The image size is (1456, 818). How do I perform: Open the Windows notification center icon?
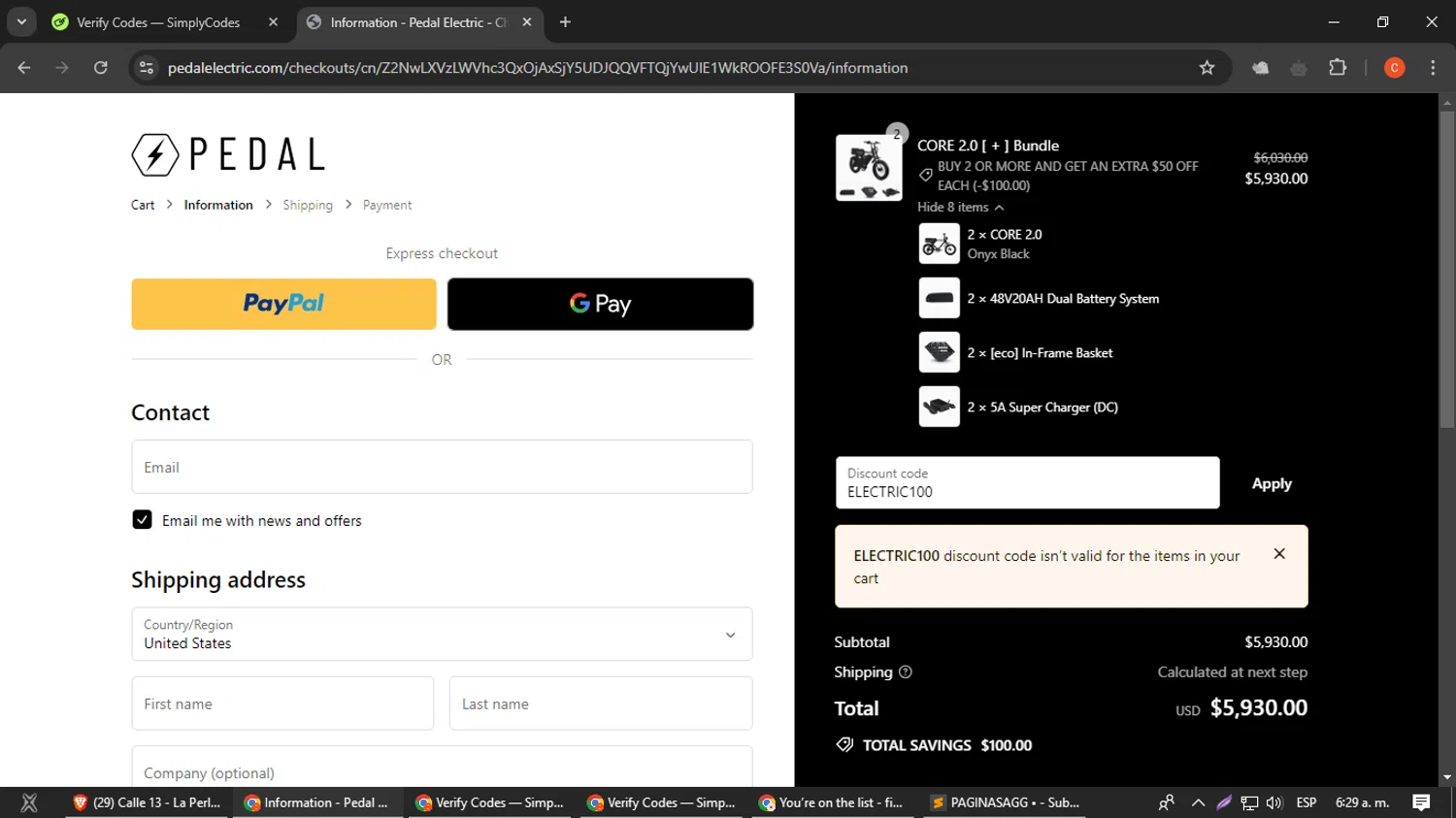click(1421, 802)
